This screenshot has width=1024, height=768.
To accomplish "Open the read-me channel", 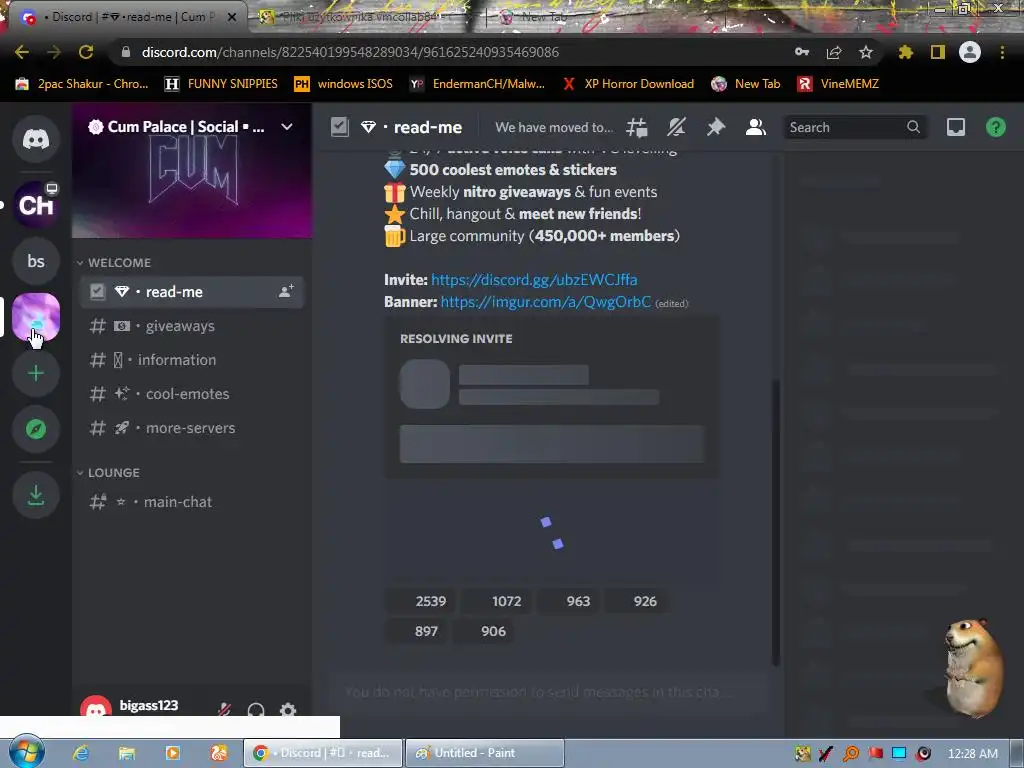I will pyautogui.click(x=191, y=292).
